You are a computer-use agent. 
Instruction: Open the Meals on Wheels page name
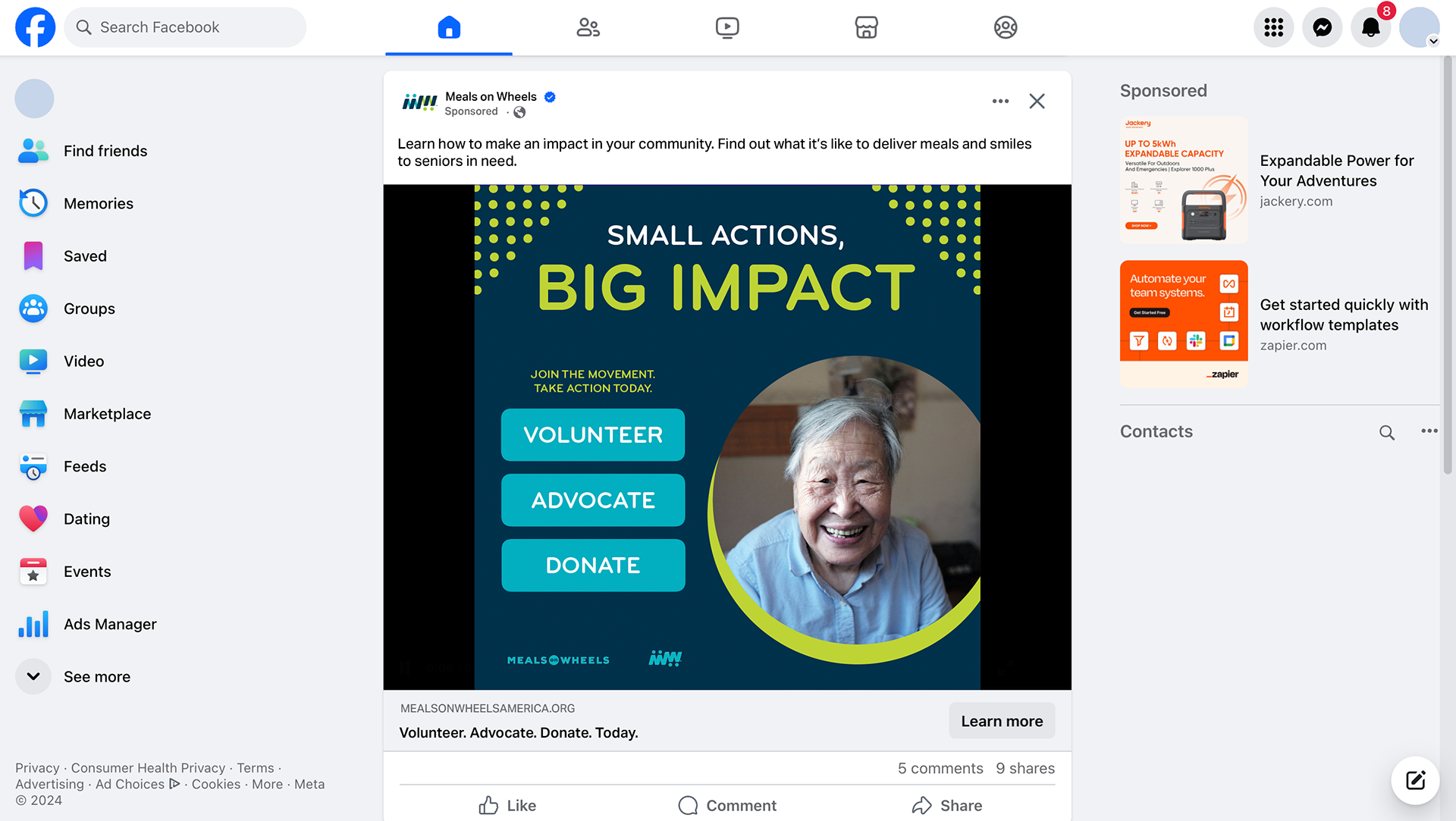point(491,96)
